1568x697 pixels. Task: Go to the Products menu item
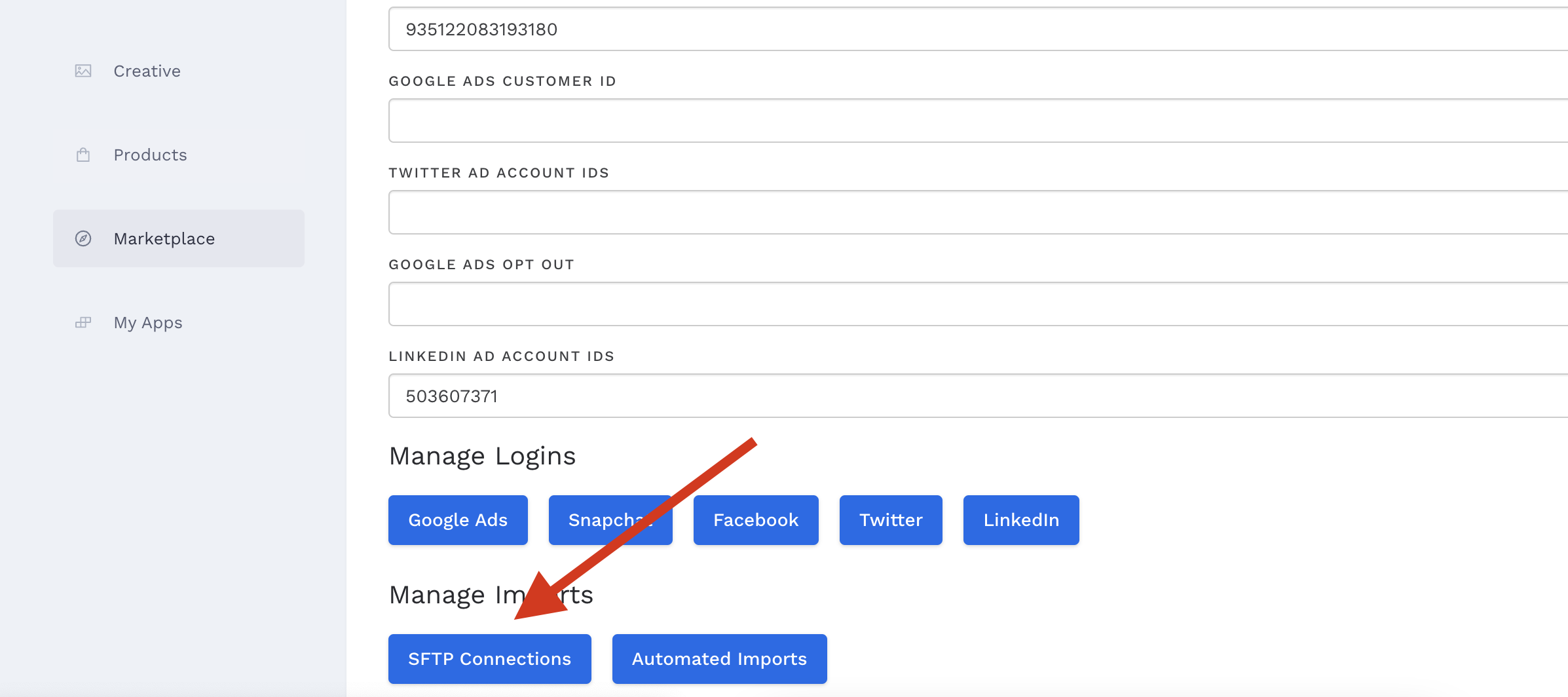[x=150, y=155]
